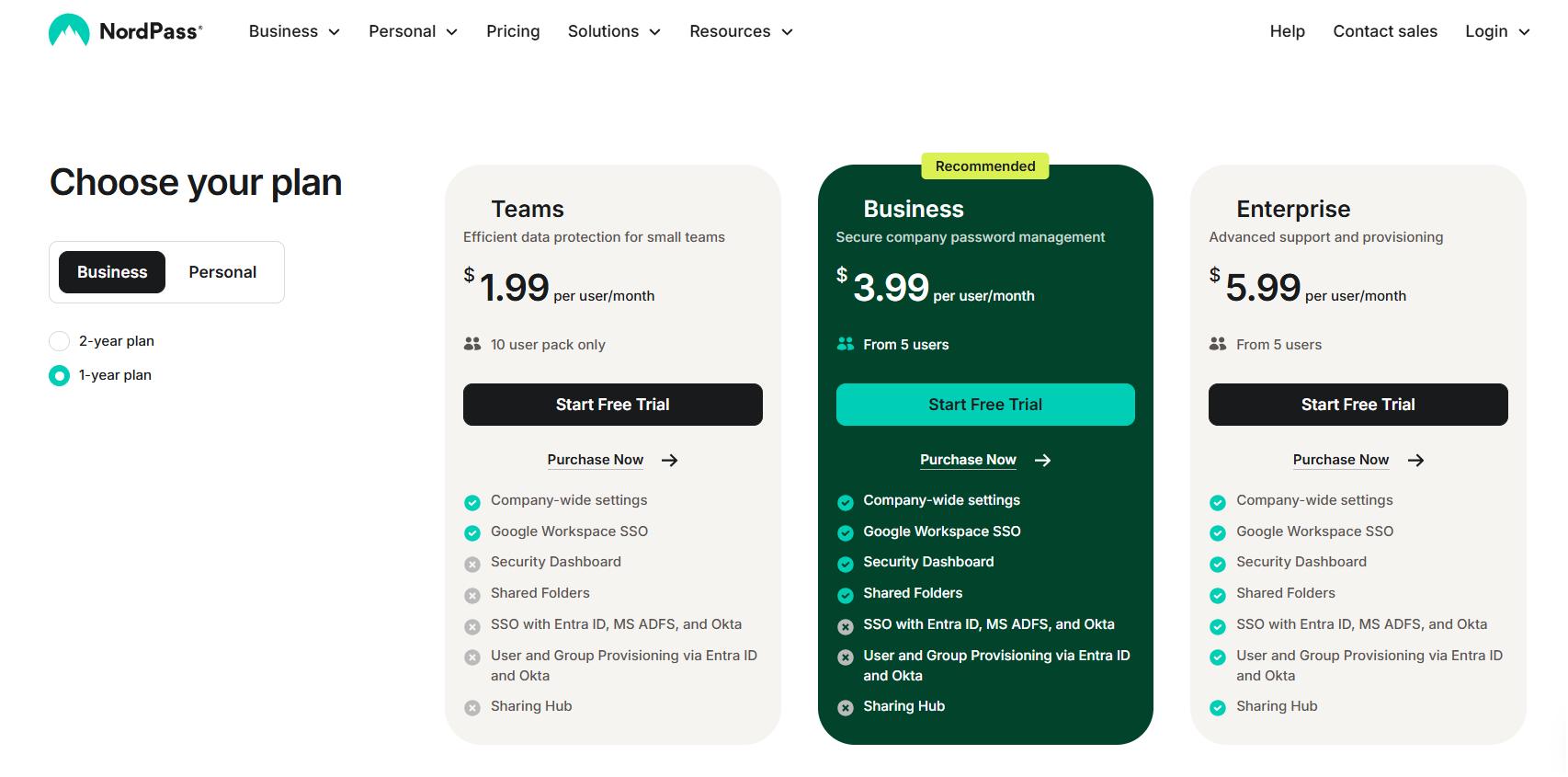Click the arrow icon beside Enterprise Purchase Now
Screen dimensions: 1568x777
pos(1416,461)
